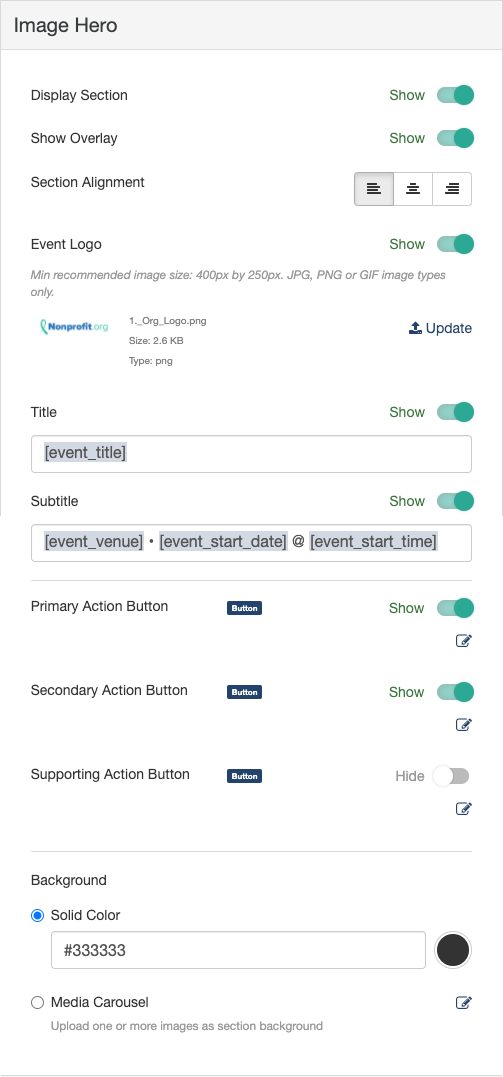Choose the Media Carousel background option
Screen dimensions: 503x1077
tap(38, 1003)
